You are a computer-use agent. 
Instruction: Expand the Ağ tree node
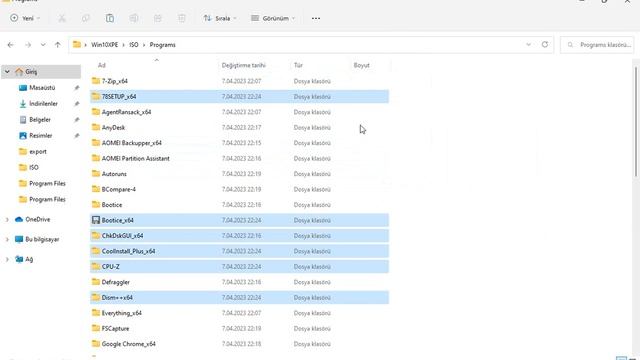click(x=7, y=259)
